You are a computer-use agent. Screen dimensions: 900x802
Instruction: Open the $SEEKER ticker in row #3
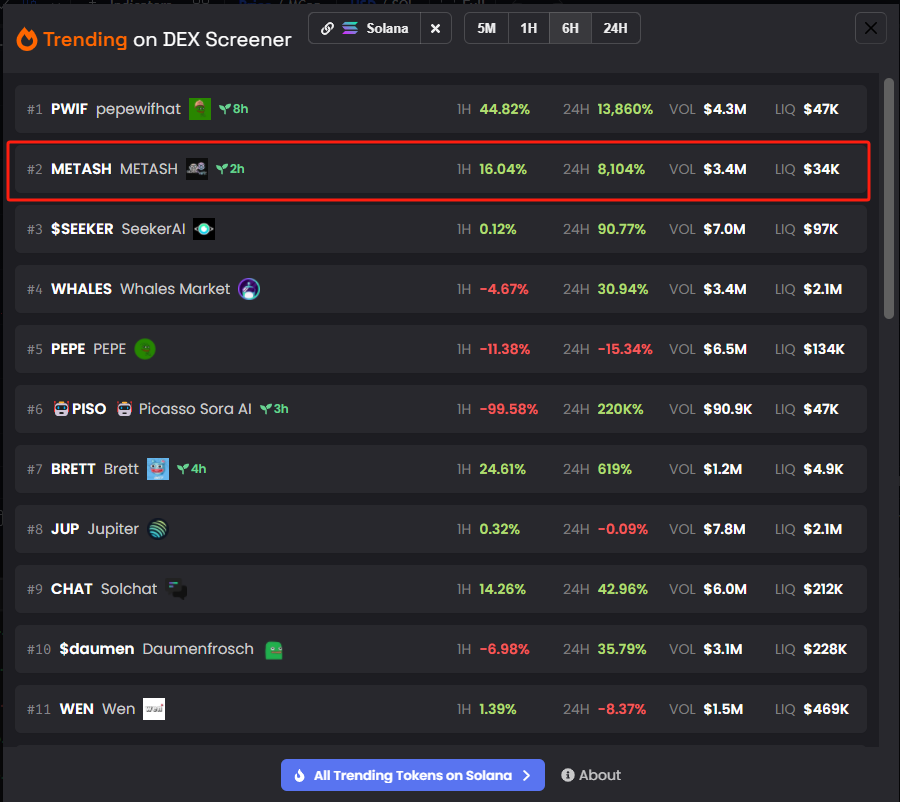82,229
